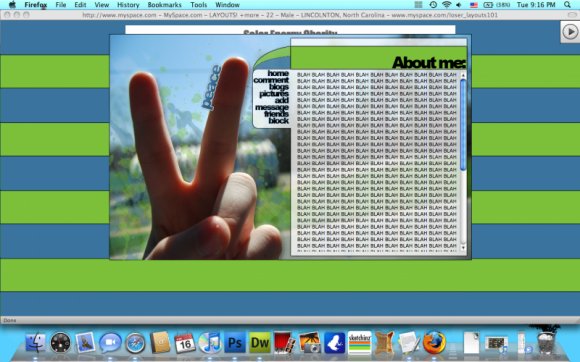Open the Mail stamp icon in Dock
This screenshot has width=580, height=362.
[x=85, y=343]
